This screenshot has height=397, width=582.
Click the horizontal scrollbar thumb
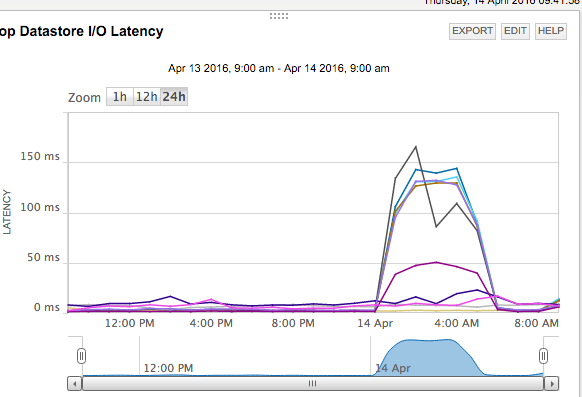(313, 383)
